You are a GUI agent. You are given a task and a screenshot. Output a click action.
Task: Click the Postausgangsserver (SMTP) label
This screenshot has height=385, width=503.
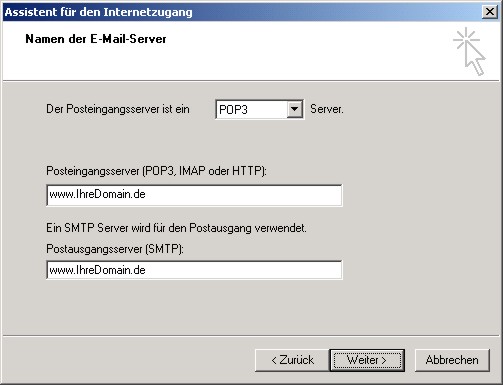[x=115, y=249]
